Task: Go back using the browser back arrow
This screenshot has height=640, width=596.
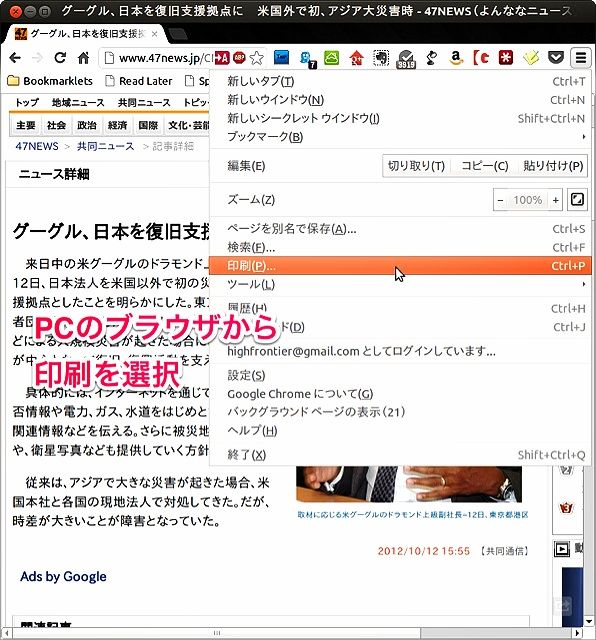Action: [15, 58]
